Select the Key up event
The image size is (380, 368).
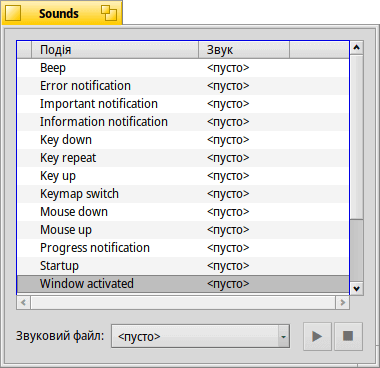(183, 176)
